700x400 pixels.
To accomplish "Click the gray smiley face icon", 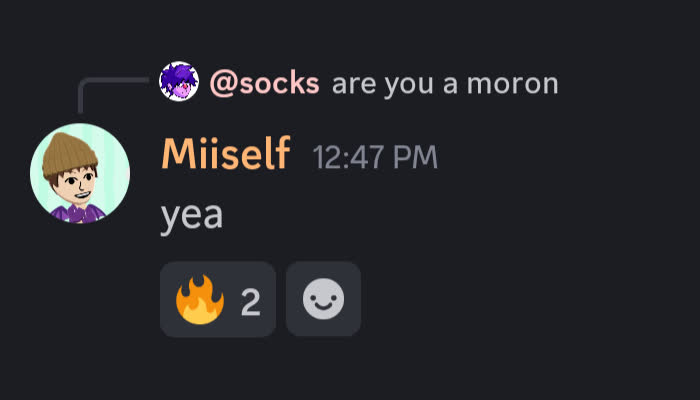I will [x=323, y=299].
